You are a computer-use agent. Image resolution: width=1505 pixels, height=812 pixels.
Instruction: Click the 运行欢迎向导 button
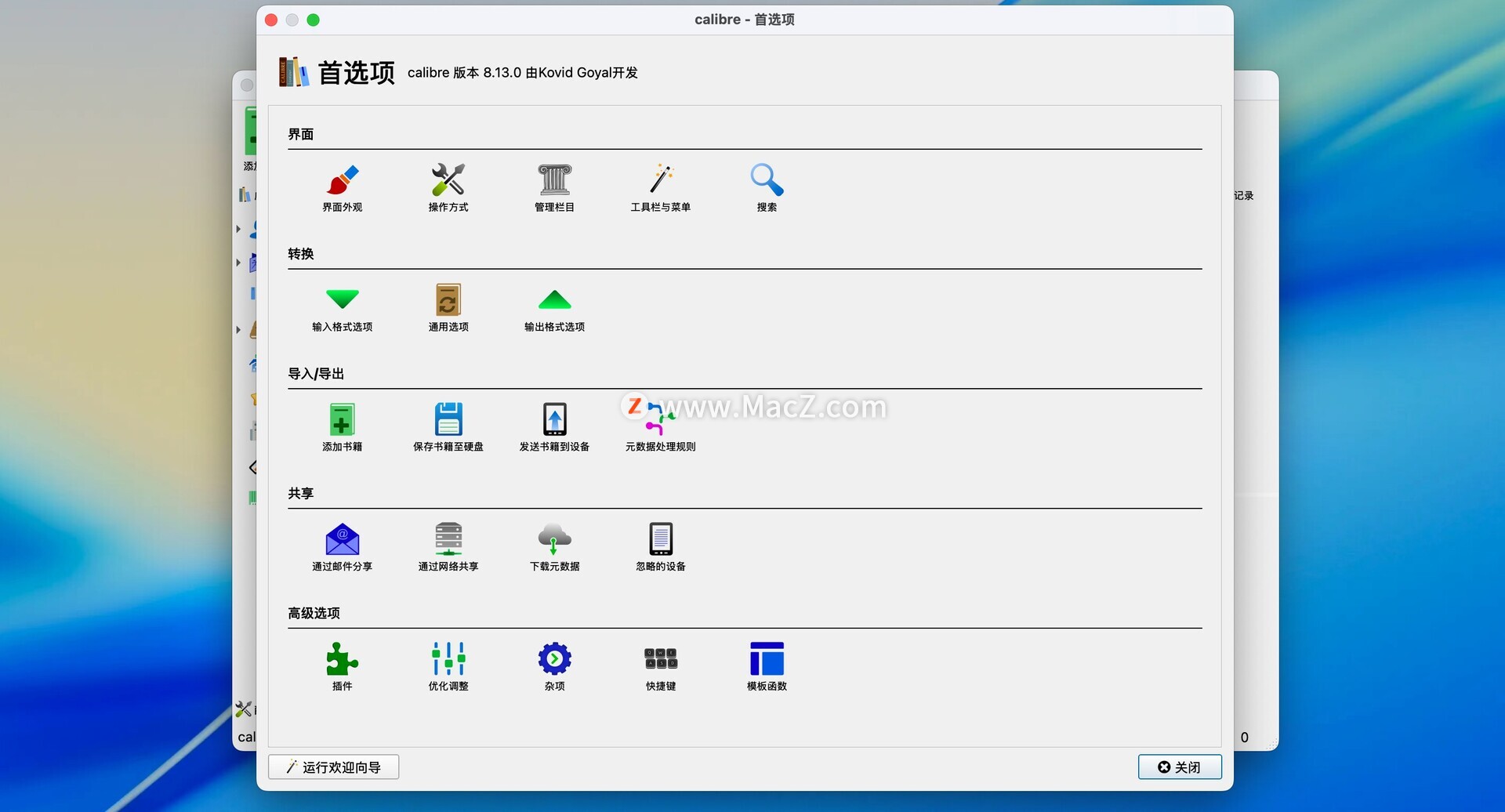click(x=334, y=767)
